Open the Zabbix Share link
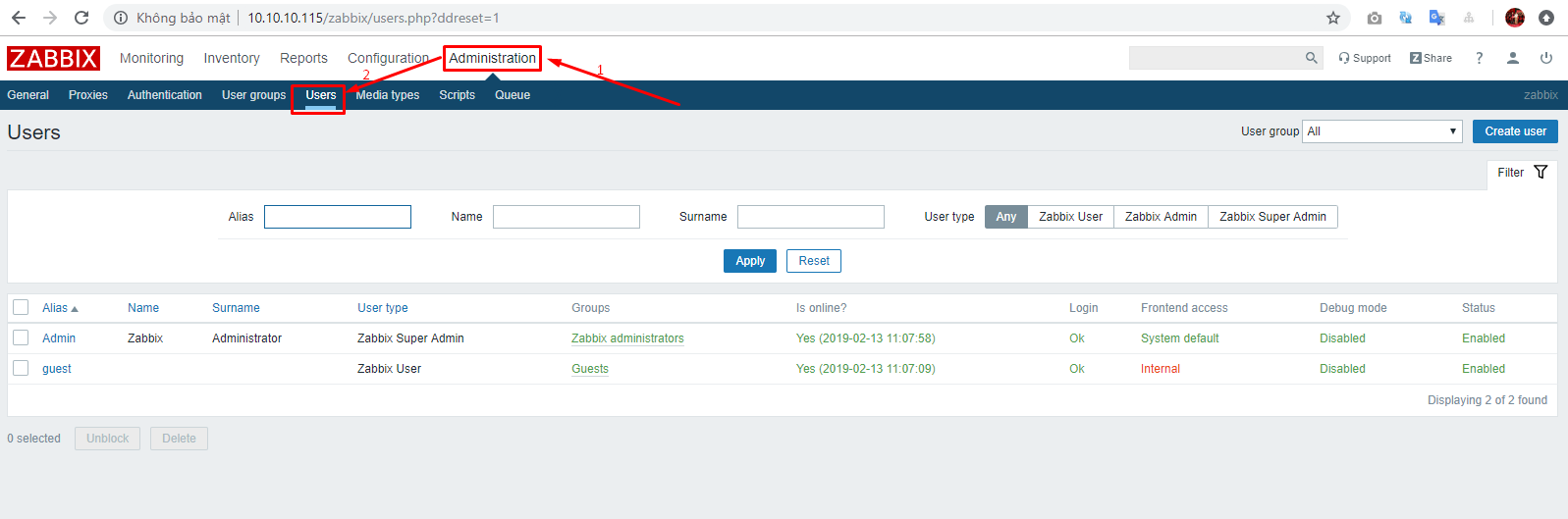1568x519 pixels. click(1431, 58)
